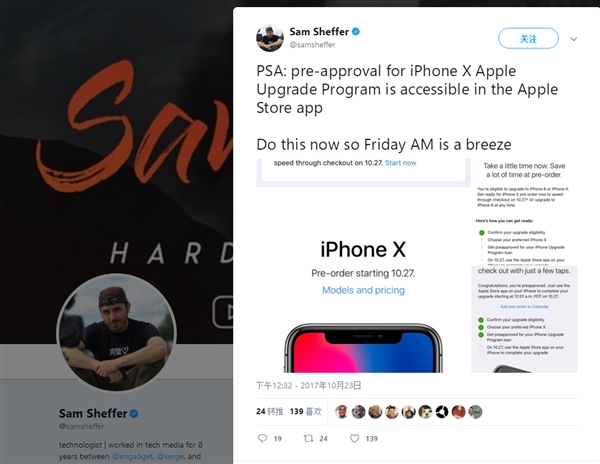Click the verified badge beside Sam Sheffer in tweet
This screenshot has height=464, width=600.
coord(356,31)
